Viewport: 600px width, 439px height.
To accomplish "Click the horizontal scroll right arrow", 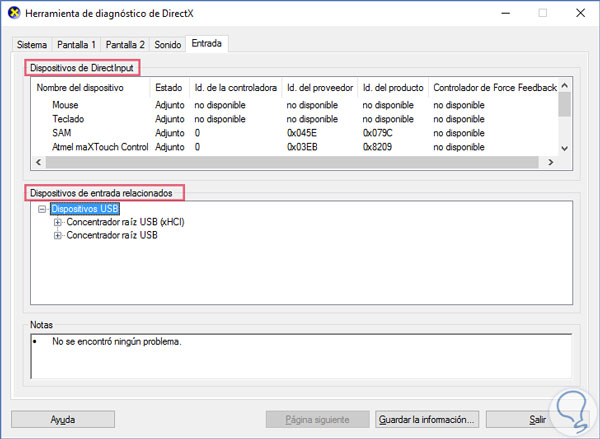I will pos(551,162).
